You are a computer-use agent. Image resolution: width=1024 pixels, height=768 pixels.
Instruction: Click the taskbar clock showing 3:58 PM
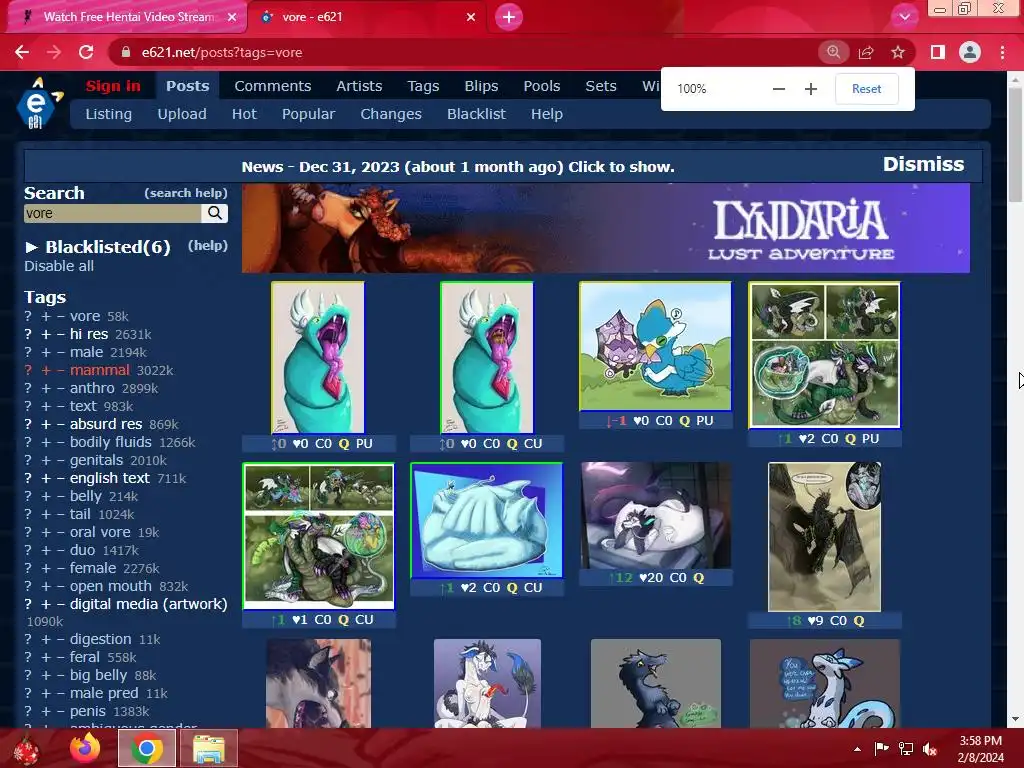(980, 749)
